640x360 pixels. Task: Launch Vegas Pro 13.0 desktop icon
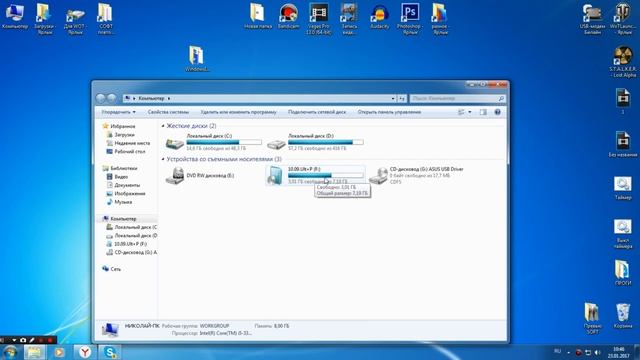point(319,18)
